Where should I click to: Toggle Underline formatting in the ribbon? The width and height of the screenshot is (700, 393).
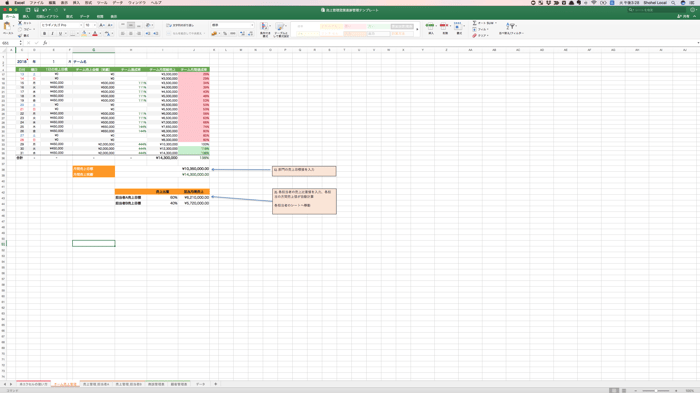[x=60, y=33]
